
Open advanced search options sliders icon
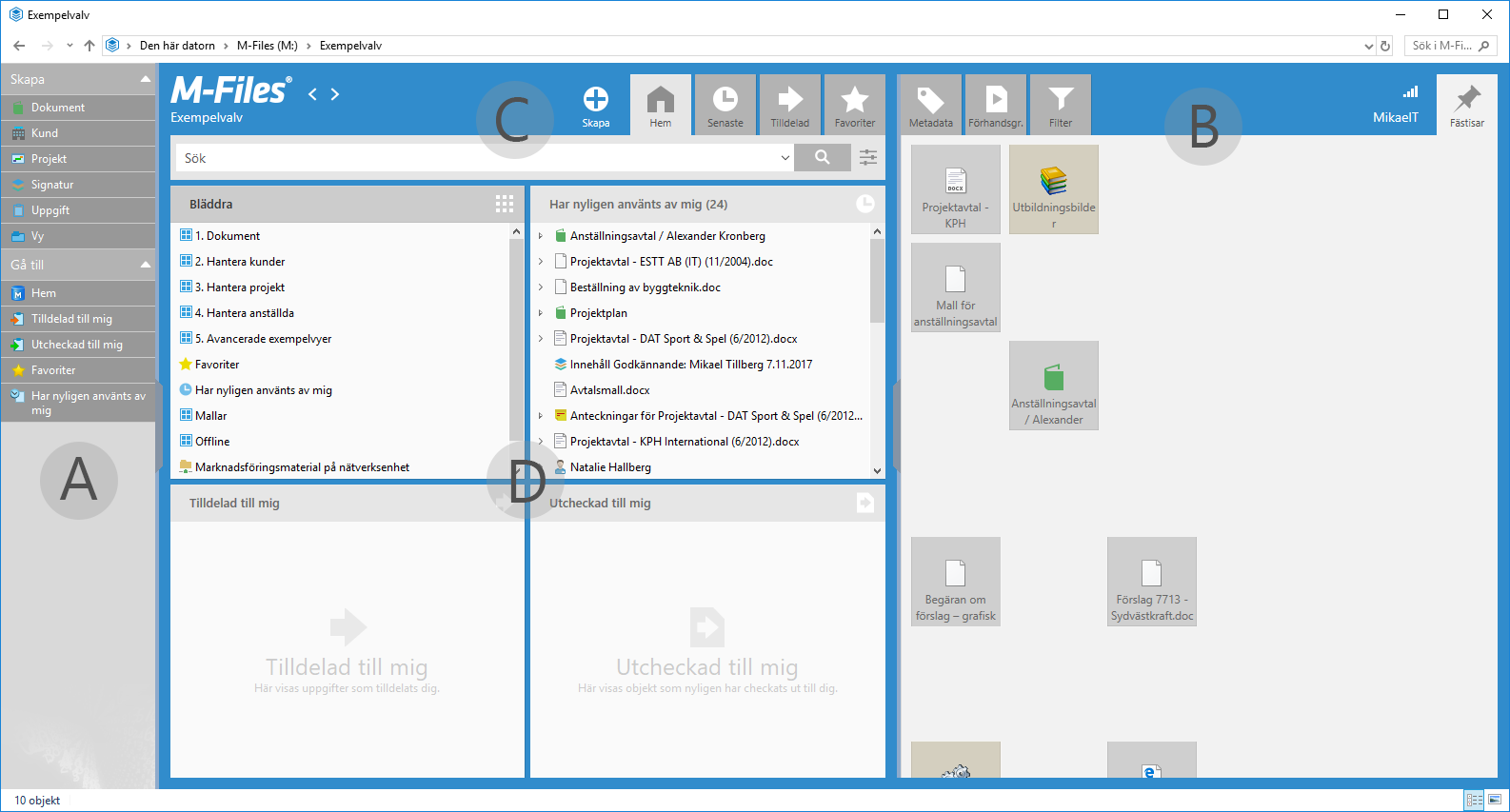(868, 158)
